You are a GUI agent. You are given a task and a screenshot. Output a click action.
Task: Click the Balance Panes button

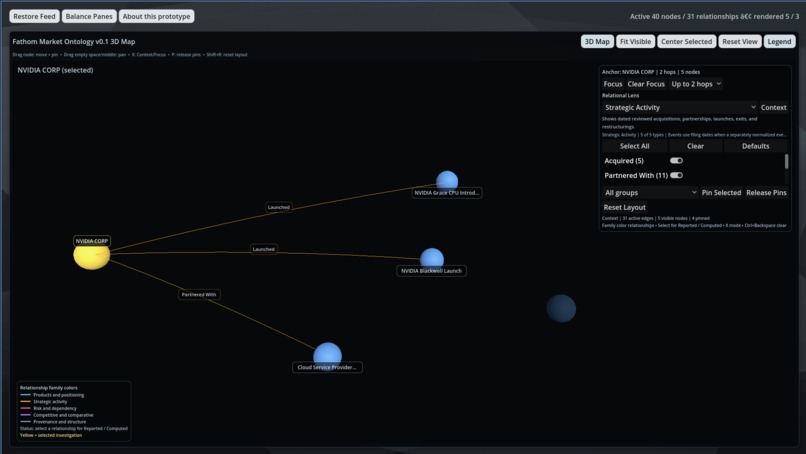[89, 16]
